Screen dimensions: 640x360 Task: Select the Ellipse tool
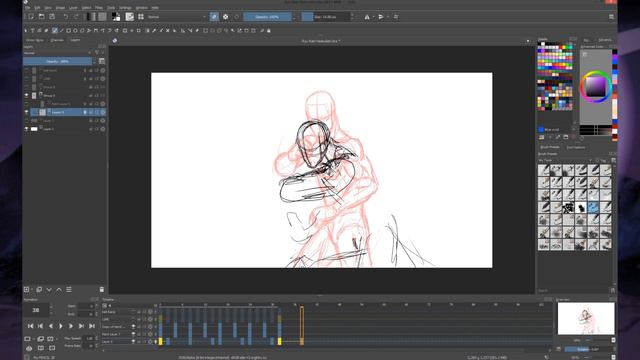pos(76,31)
